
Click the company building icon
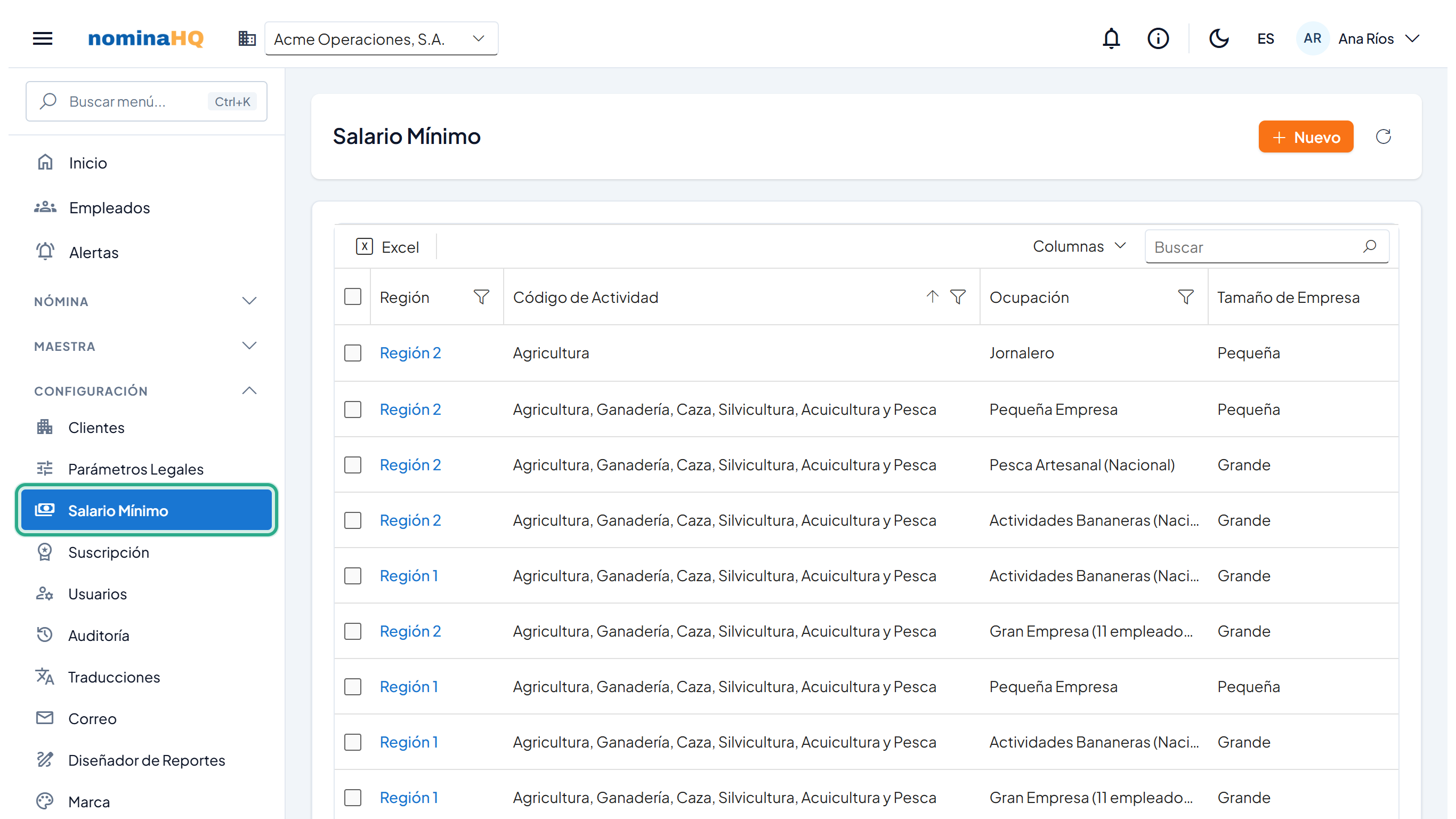click(x=247, y=38)
